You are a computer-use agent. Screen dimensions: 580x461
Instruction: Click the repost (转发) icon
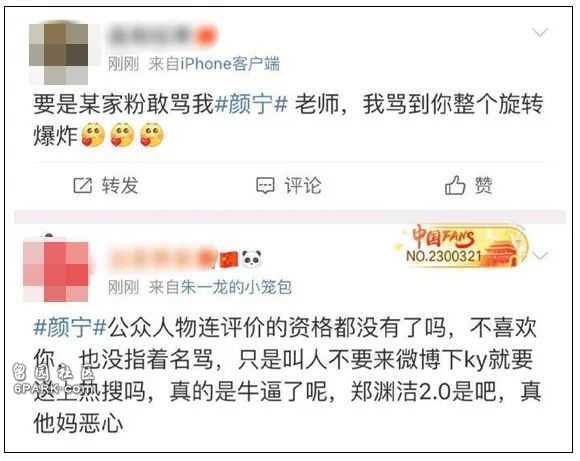pos(82,185)
